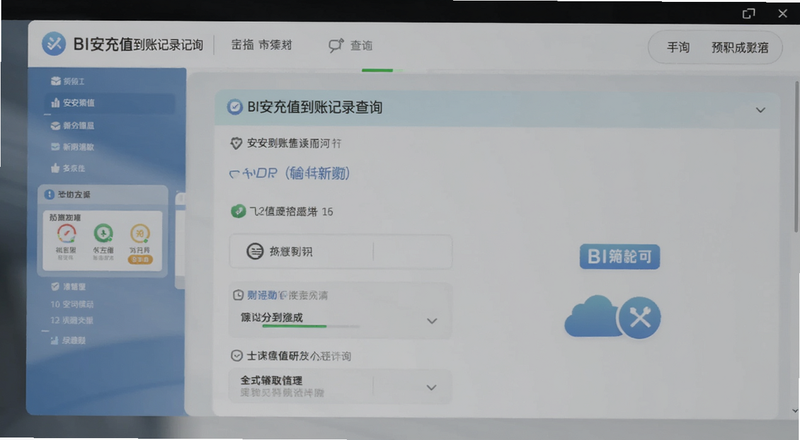This screenshot has height=440, width=800.
Task: Click the vertical scrollbar on the right edge
Action: tap(796, 156)
